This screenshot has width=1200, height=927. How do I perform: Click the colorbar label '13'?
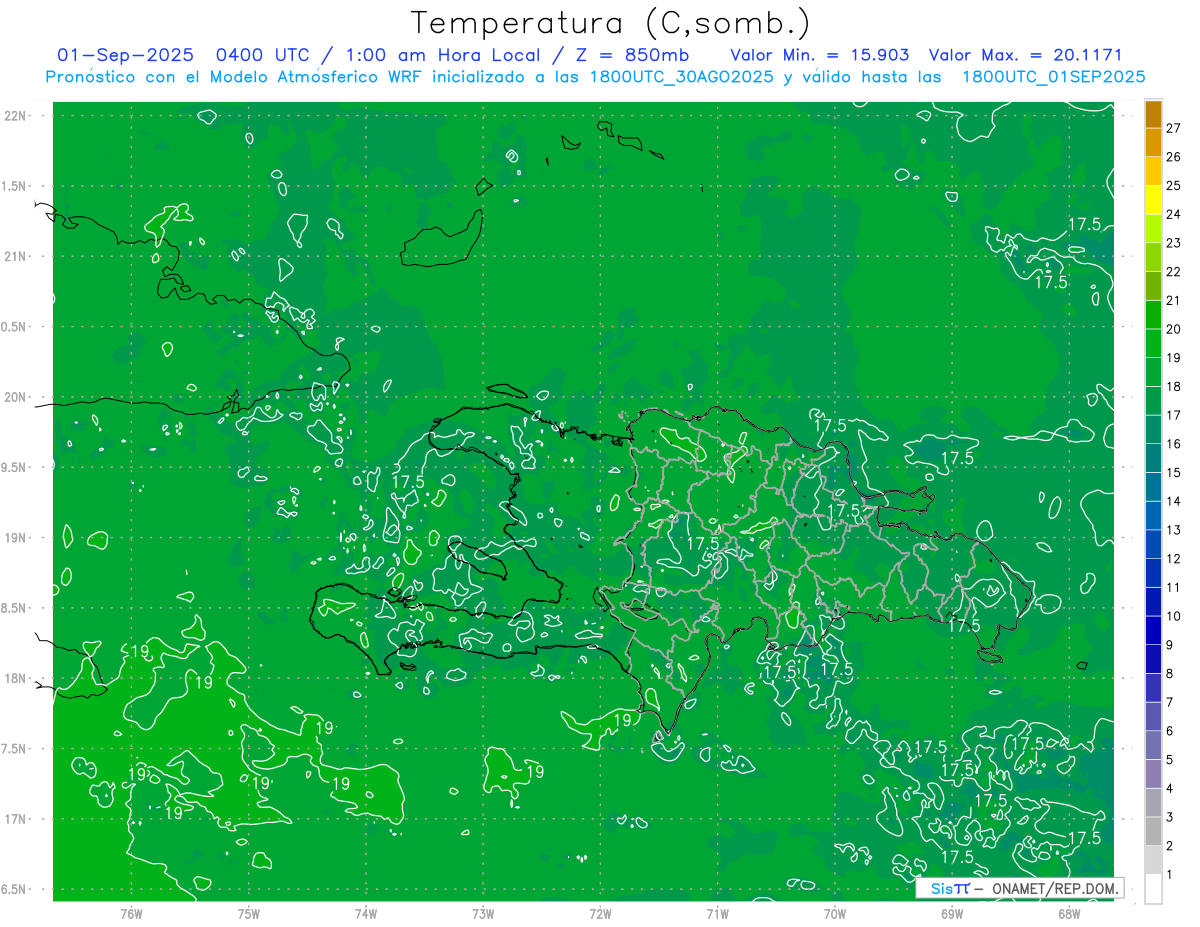click(1173, 530)
